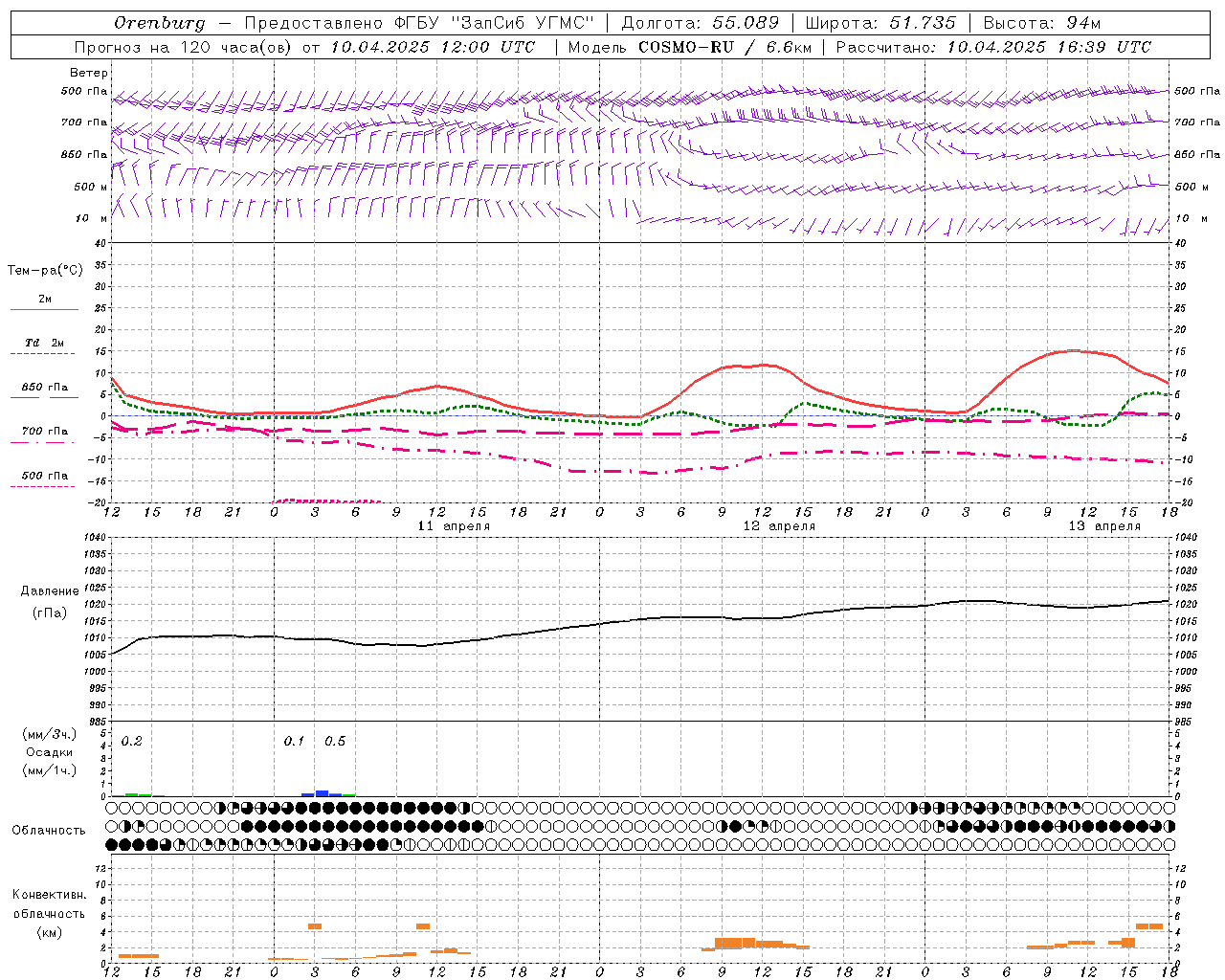
Task: Click the '11 апреля' date label
Action: pyautogui.click(x=455, y=526)
